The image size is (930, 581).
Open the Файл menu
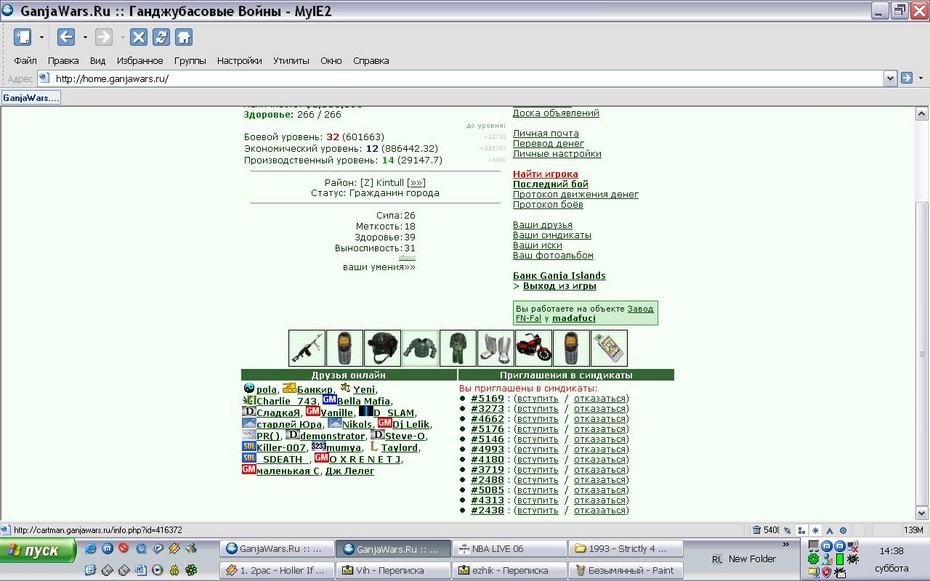point(26,60)
